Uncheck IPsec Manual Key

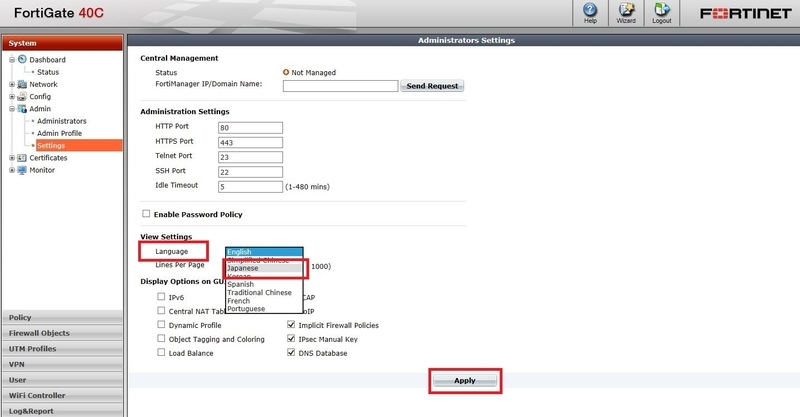tap(291, 338)
